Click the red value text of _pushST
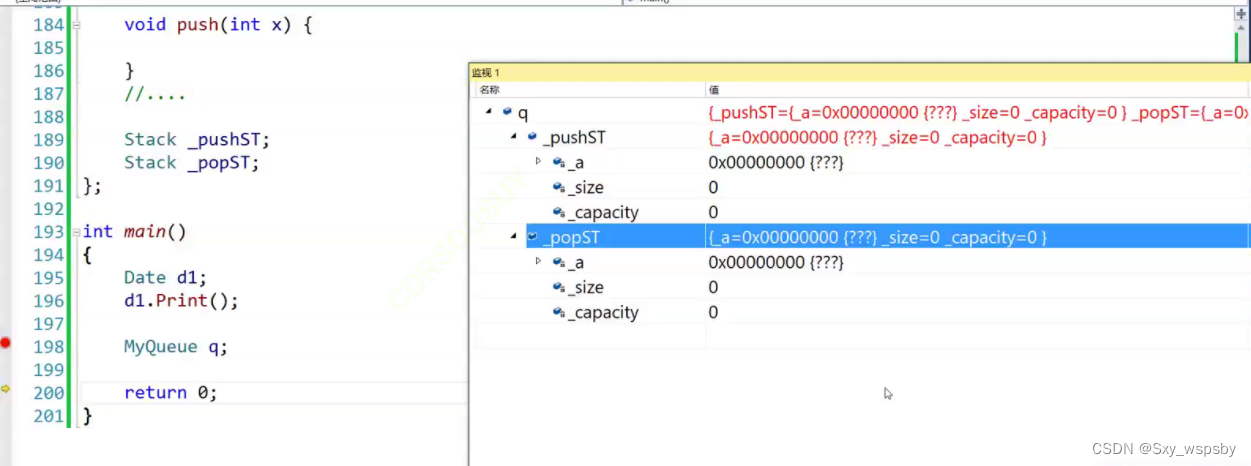The height and width of the screenshot is (466, 1251). 877,137
